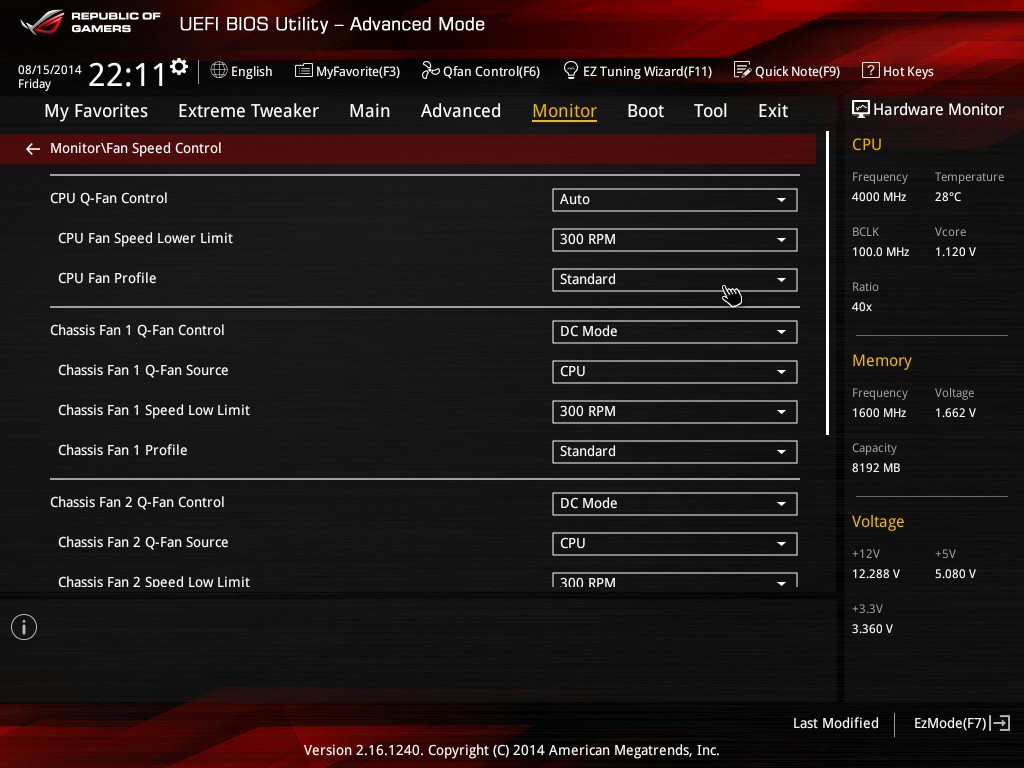Screen dimensions: 1024x768
Task: Click memory capacity value 8192 MB
Action: [876, 468]
